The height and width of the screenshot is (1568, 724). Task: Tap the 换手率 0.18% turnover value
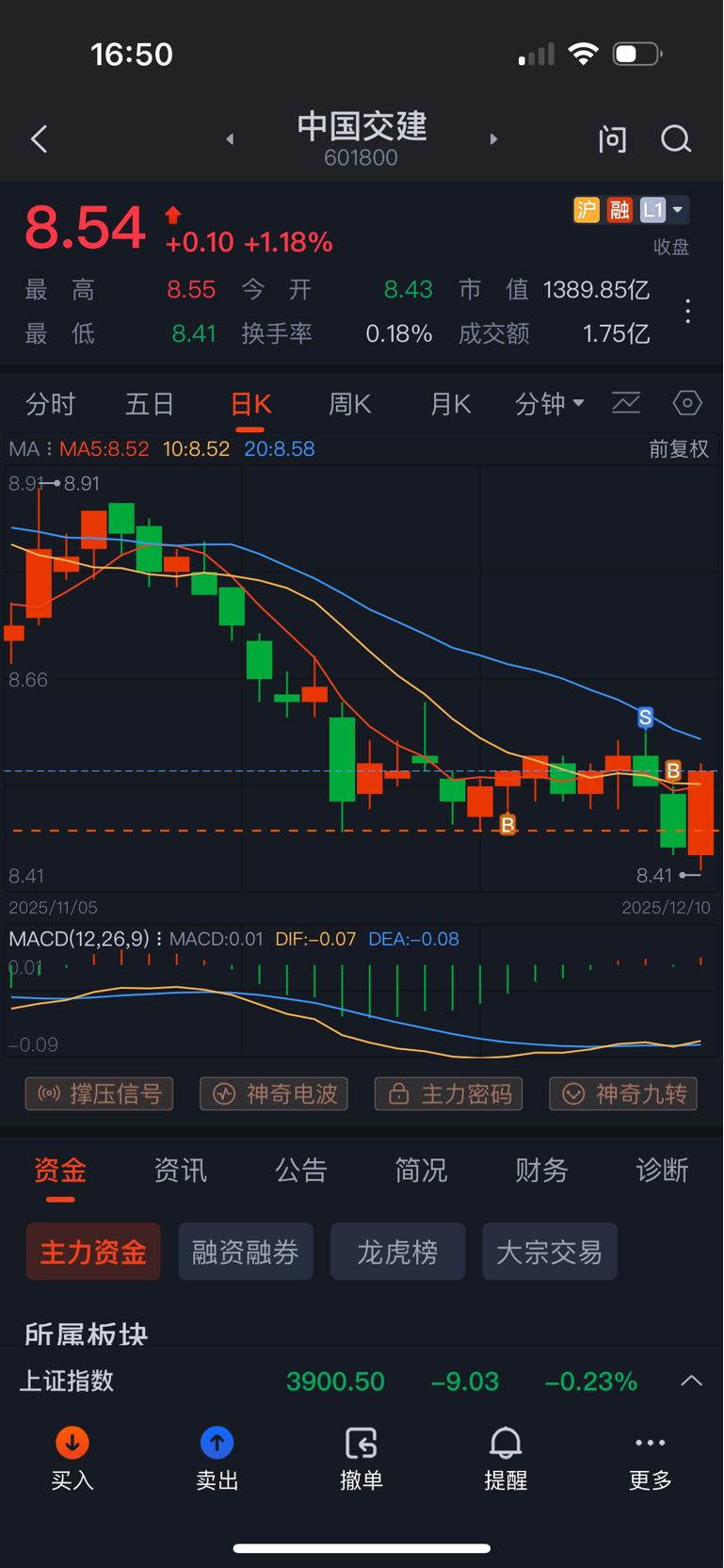[x=399, y=333]
